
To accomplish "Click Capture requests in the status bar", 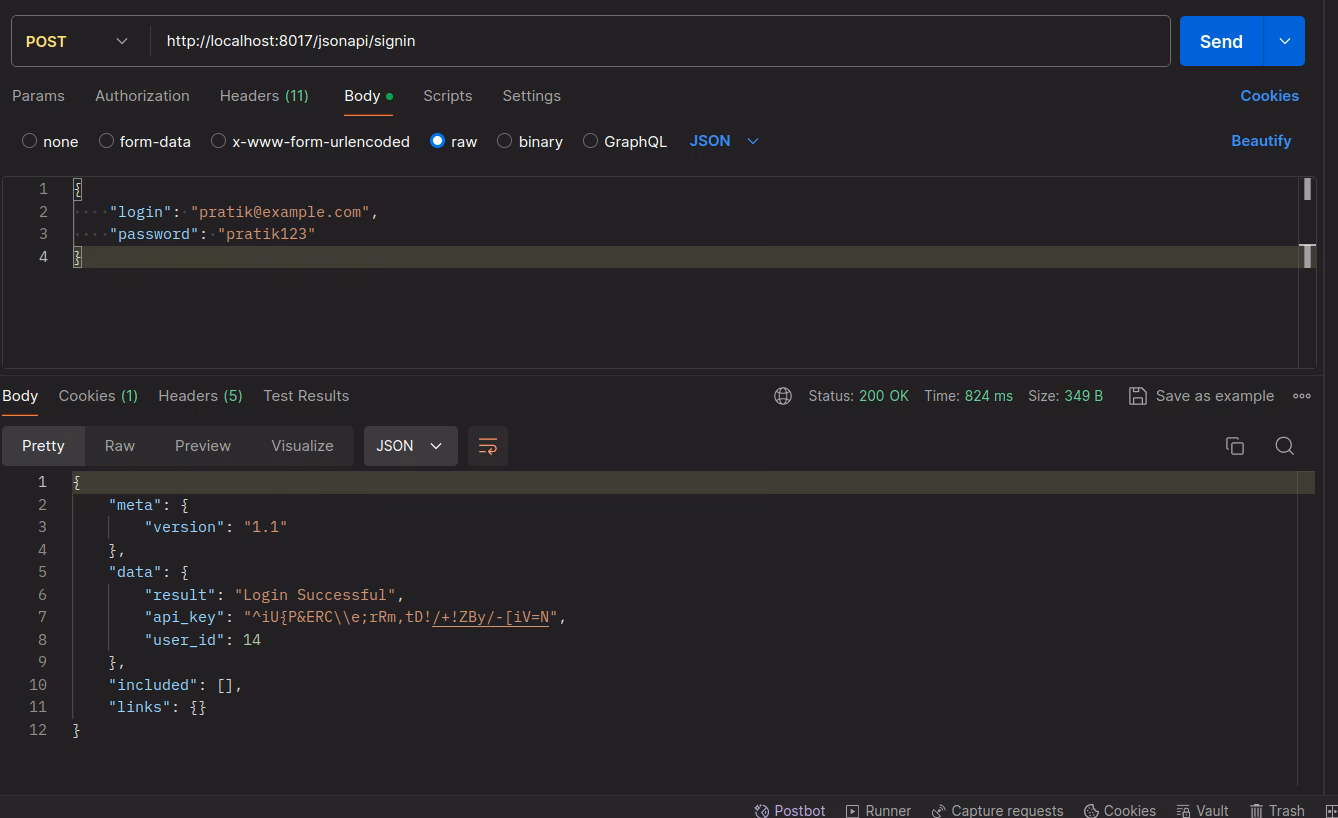I will [x=997, y=810].
